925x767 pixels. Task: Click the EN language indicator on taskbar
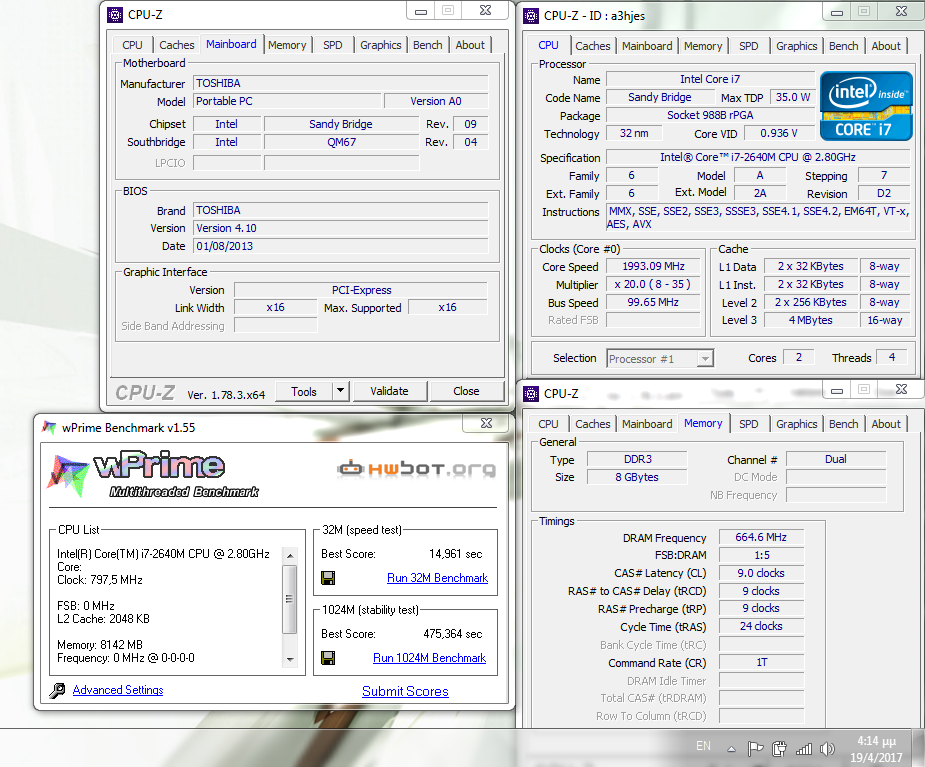(703, 746)
